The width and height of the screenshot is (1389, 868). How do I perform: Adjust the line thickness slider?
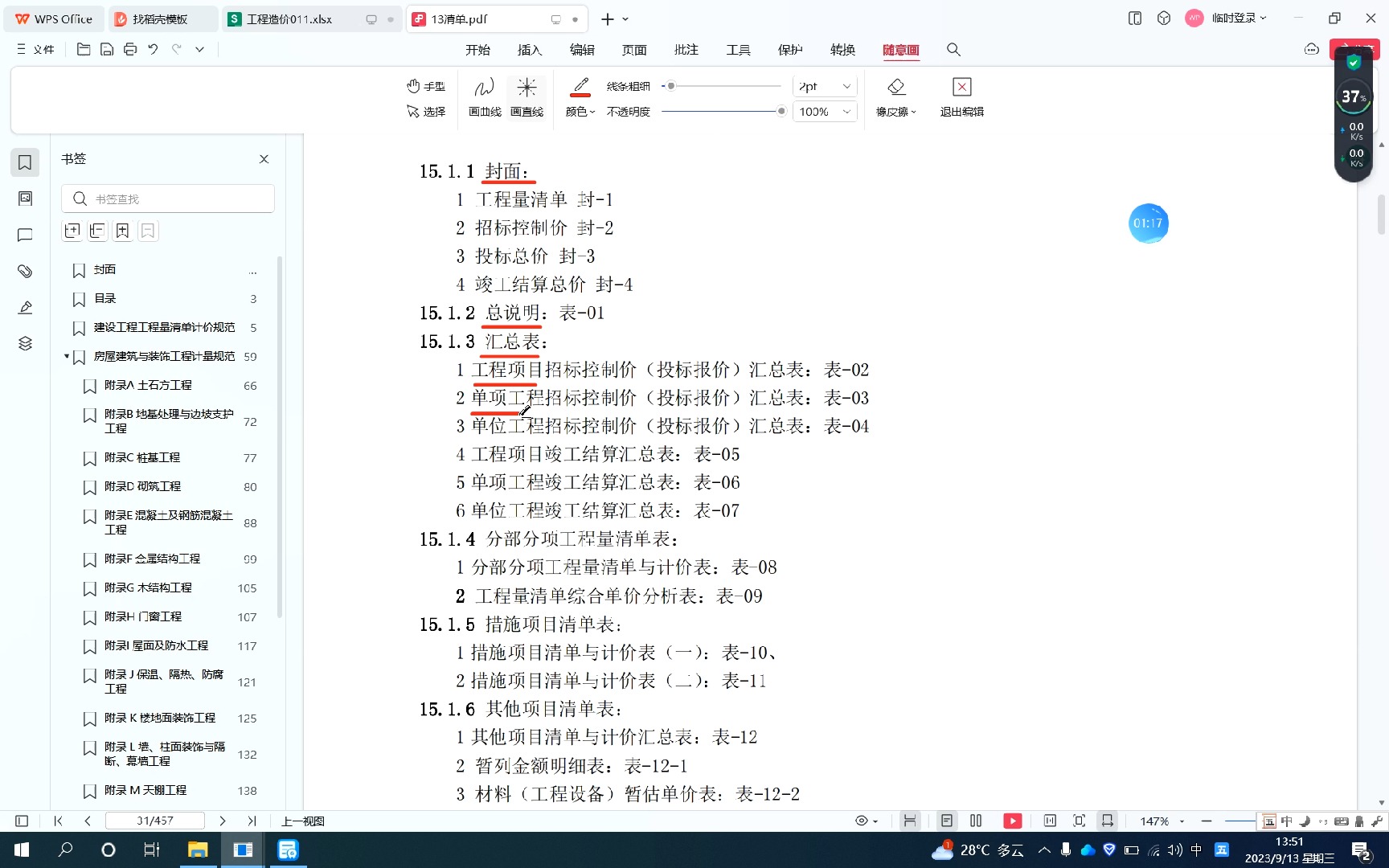tap(721, 86)
